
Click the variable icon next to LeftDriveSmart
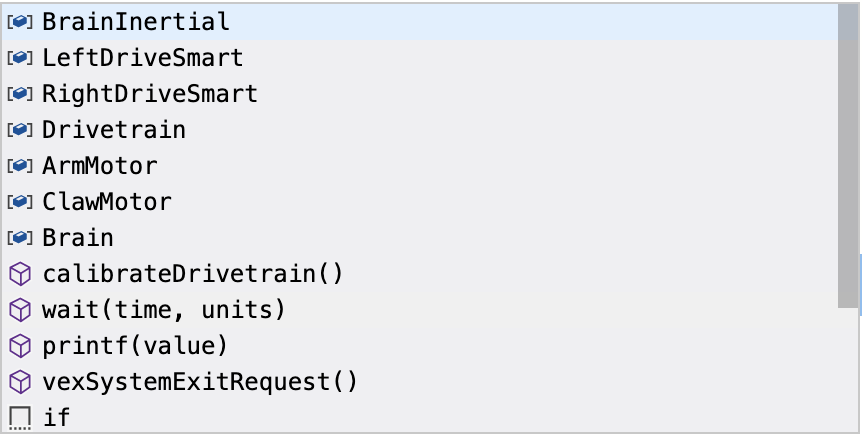pos(20,57)
